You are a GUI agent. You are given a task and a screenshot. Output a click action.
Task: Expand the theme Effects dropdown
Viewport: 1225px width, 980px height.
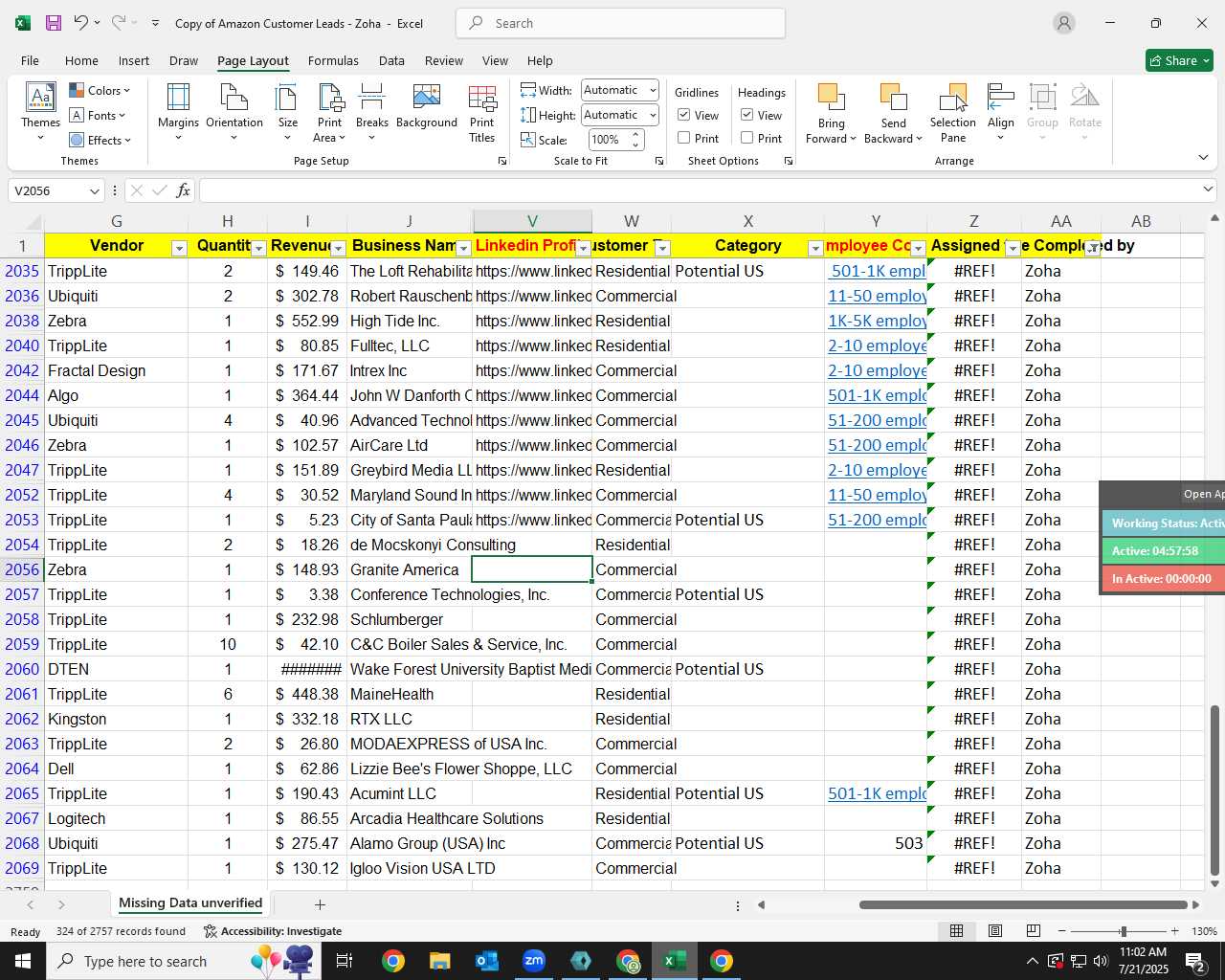(100, 140)
